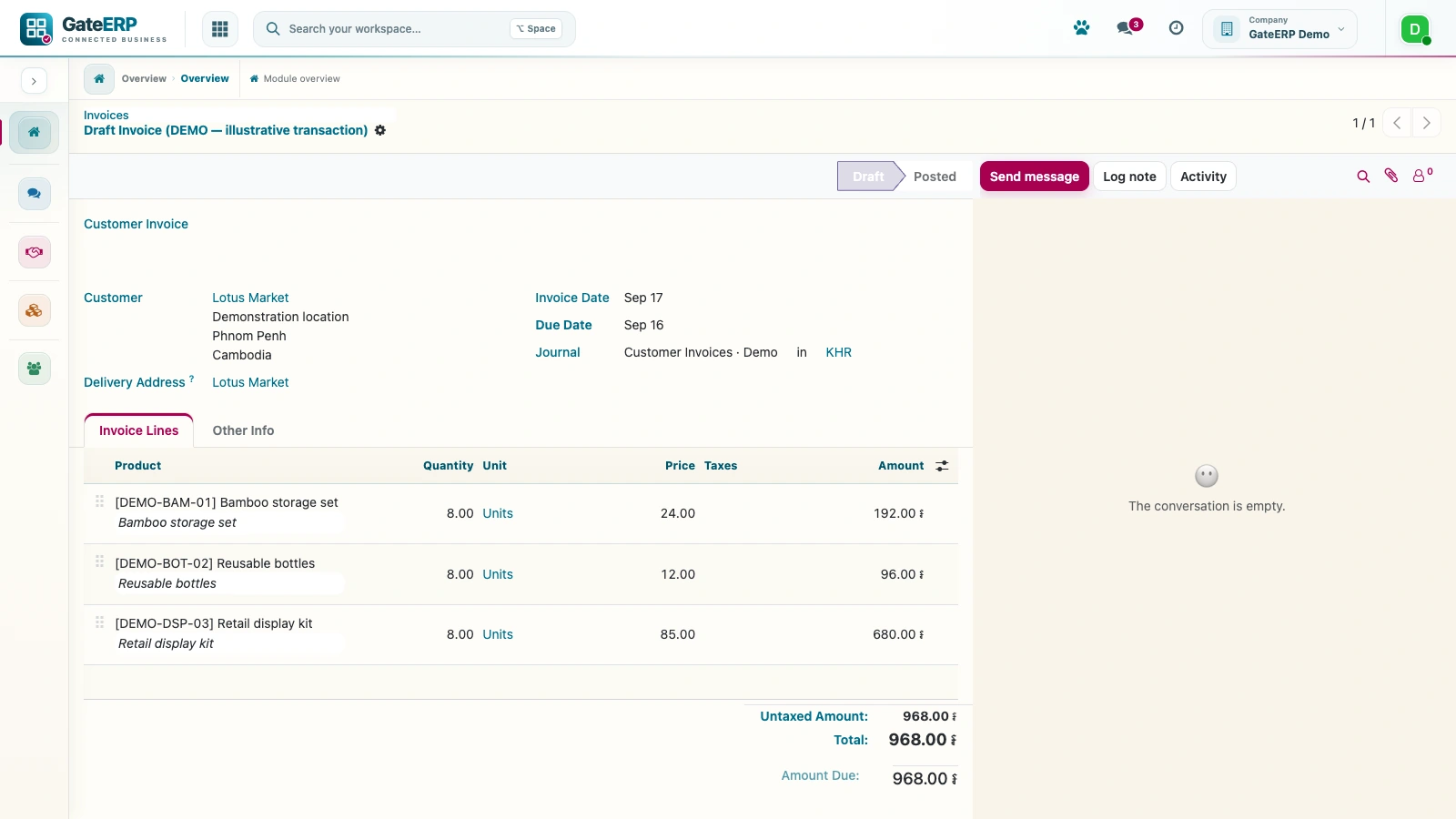Viewport: 1456px width, 819px height.
Task: Grab the drag handle of Reusable bottles row
Action: pyautogui.click(x=100, y=561)
